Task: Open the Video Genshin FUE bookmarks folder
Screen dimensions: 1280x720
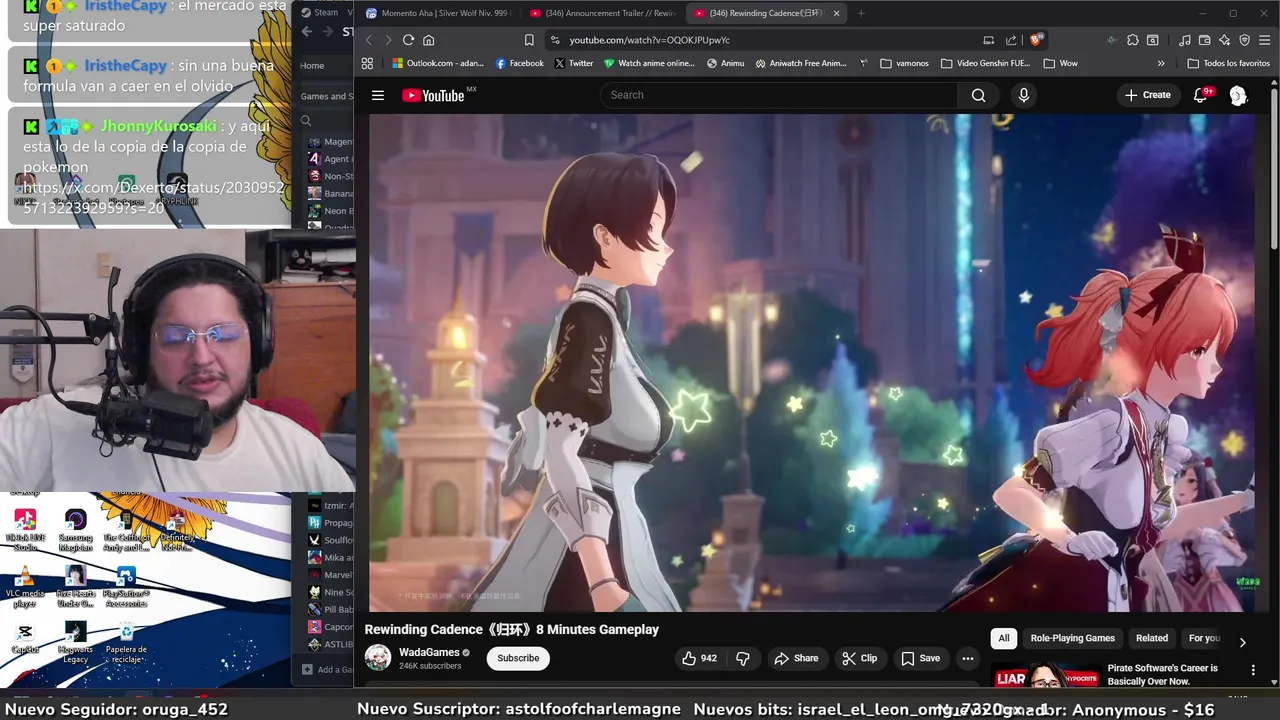Action: tap(985, 63)
